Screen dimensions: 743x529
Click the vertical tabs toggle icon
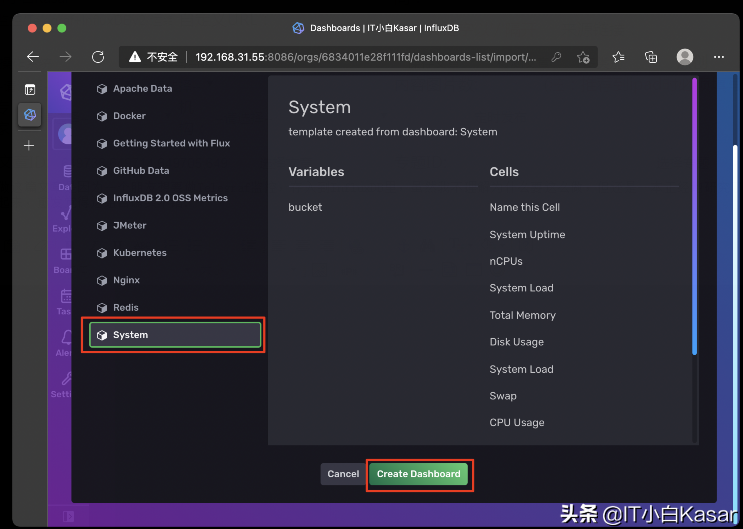pos(30,90)
